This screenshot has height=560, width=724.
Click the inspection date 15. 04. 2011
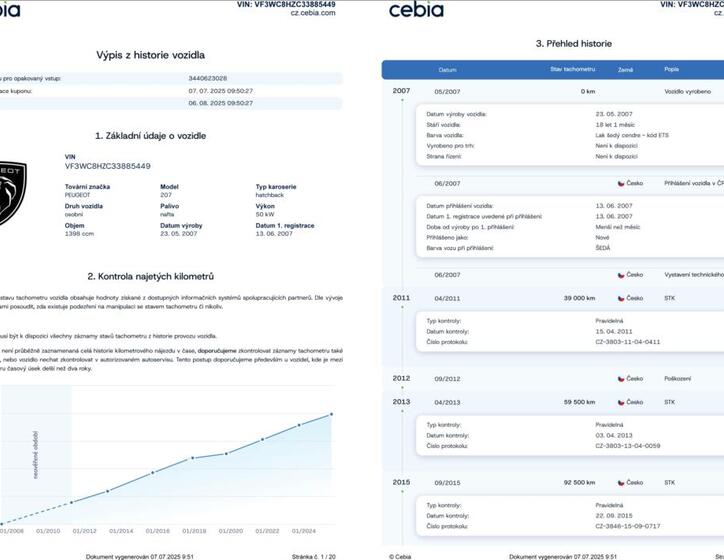click(x=614, y=331)
